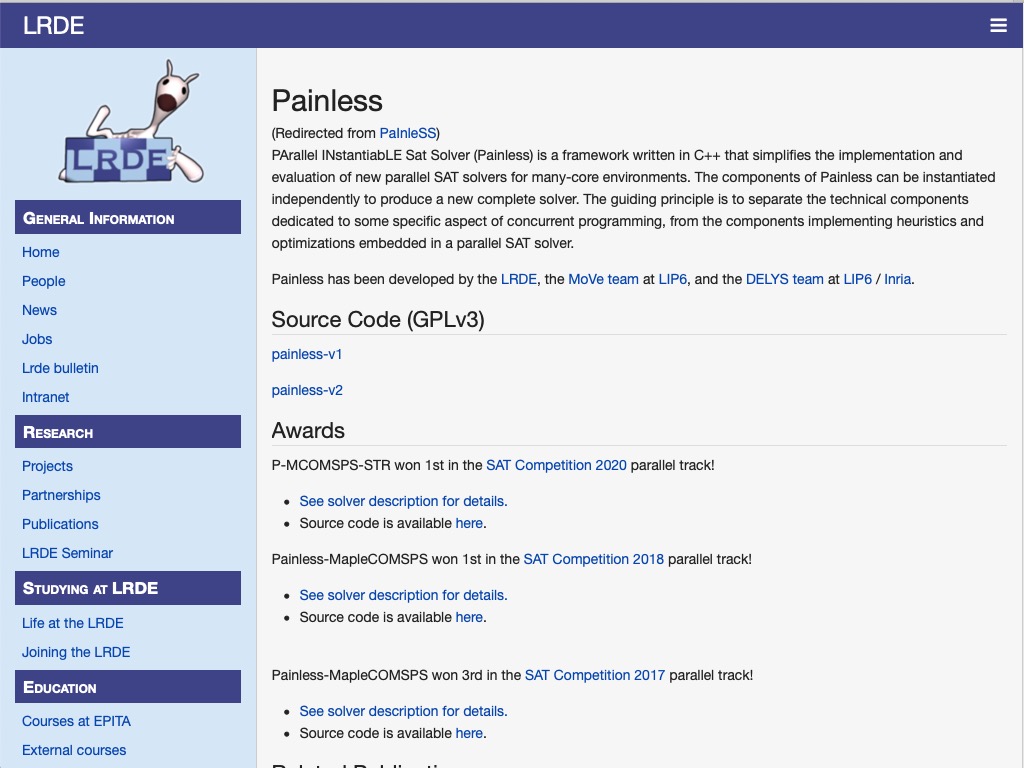Screen dimensions: 1024x768
Task: Visit the News section
Action: (x=39, y=310)
